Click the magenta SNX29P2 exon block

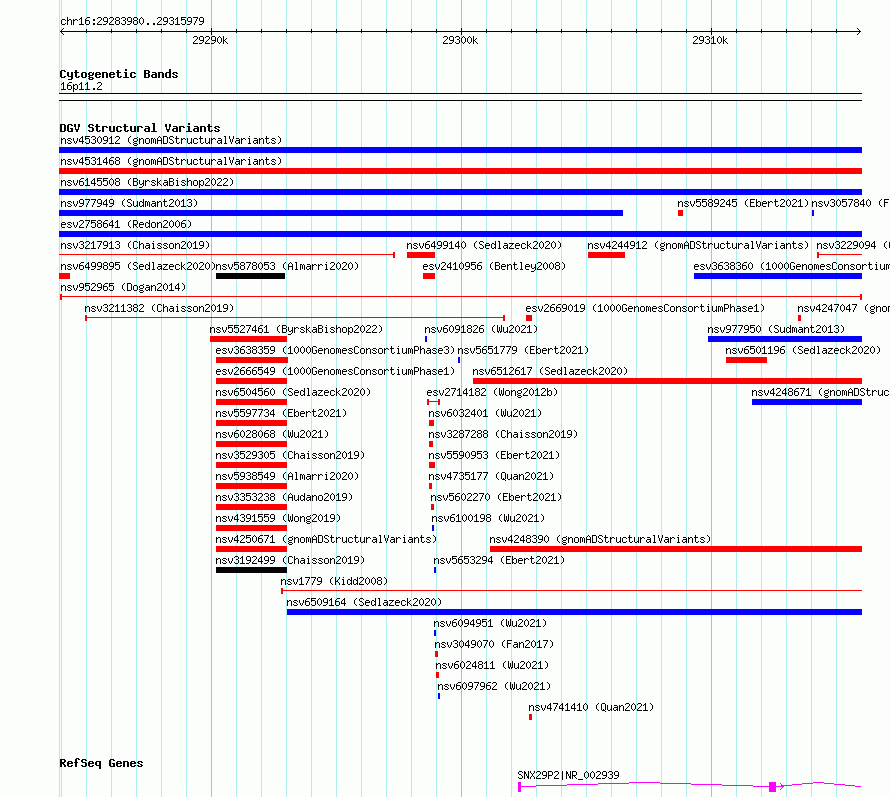click(773, 786)
